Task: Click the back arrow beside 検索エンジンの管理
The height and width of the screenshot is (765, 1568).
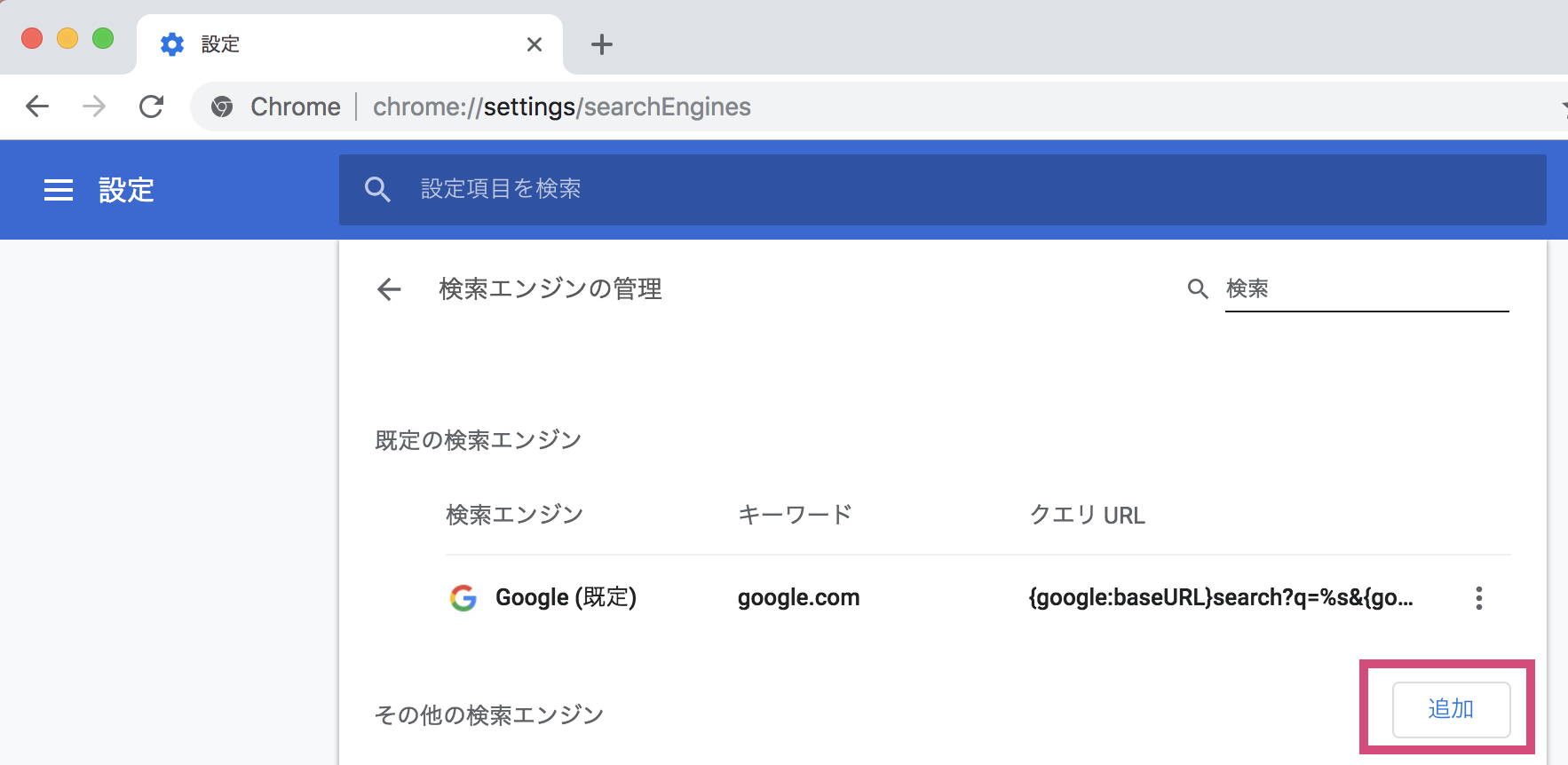Action: pos(389,289)
